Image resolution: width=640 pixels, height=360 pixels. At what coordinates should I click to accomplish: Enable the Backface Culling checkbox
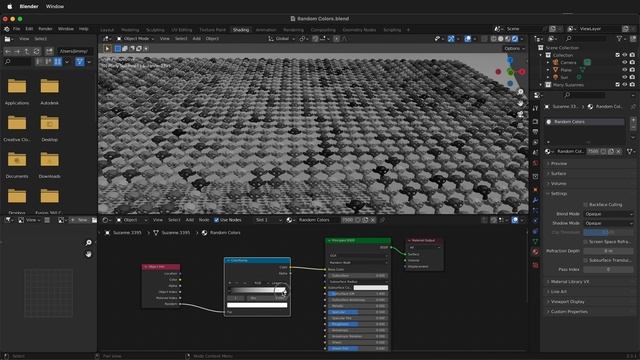586,204
